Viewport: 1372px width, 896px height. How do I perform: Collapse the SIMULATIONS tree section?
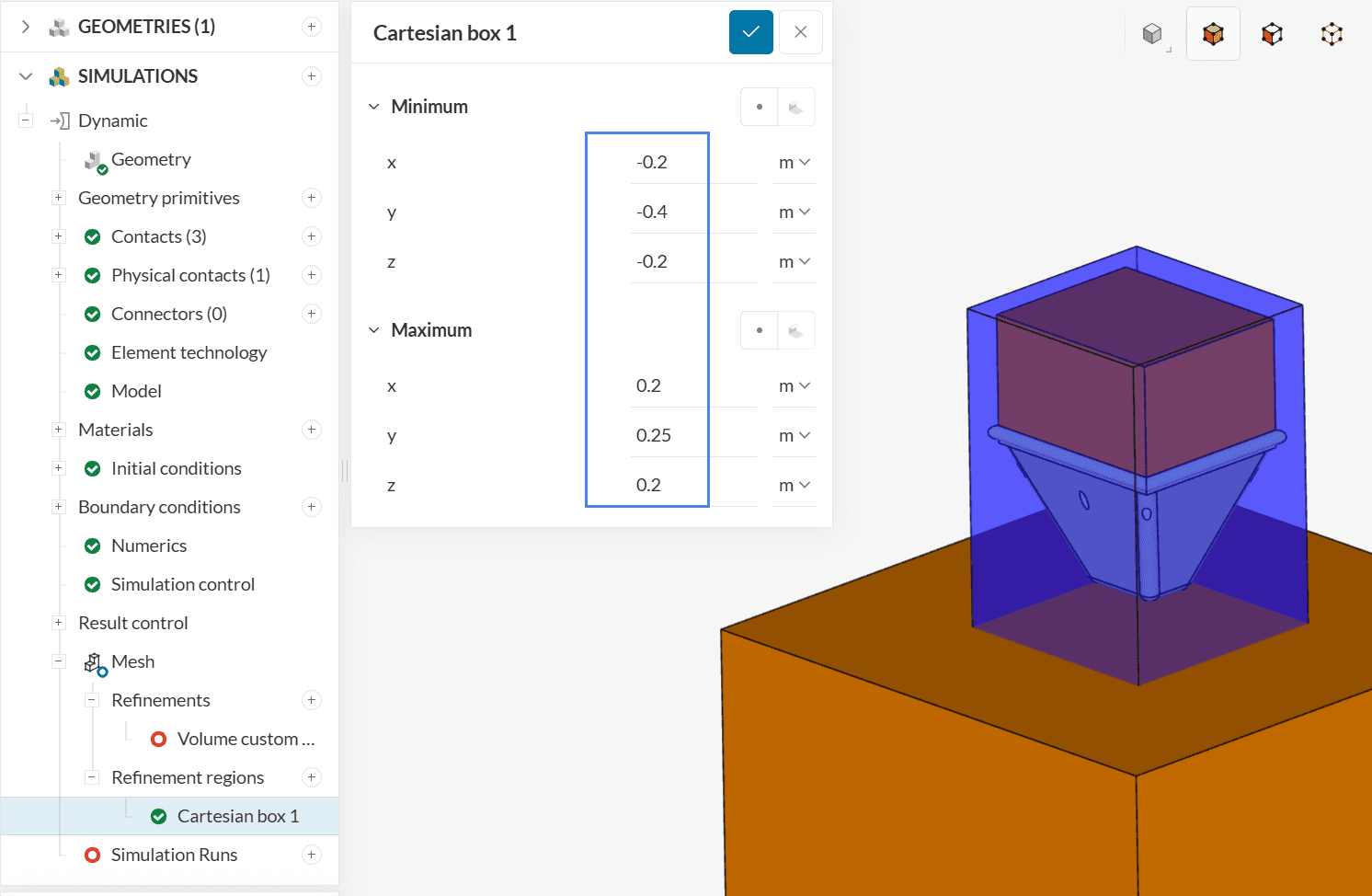(26, 76)
